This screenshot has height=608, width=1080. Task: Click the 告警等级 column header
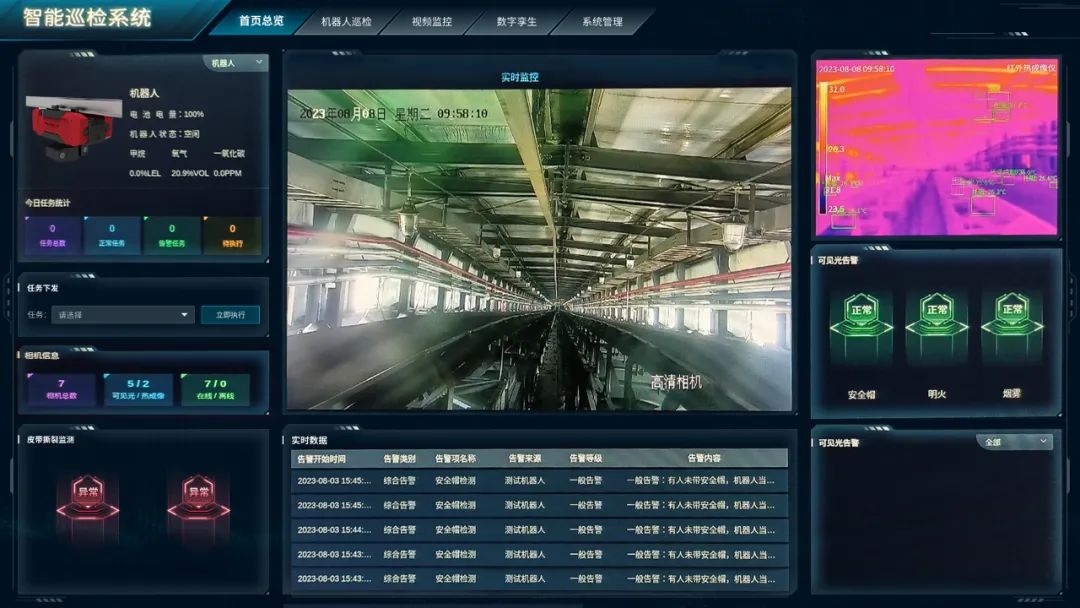point(585,458)
